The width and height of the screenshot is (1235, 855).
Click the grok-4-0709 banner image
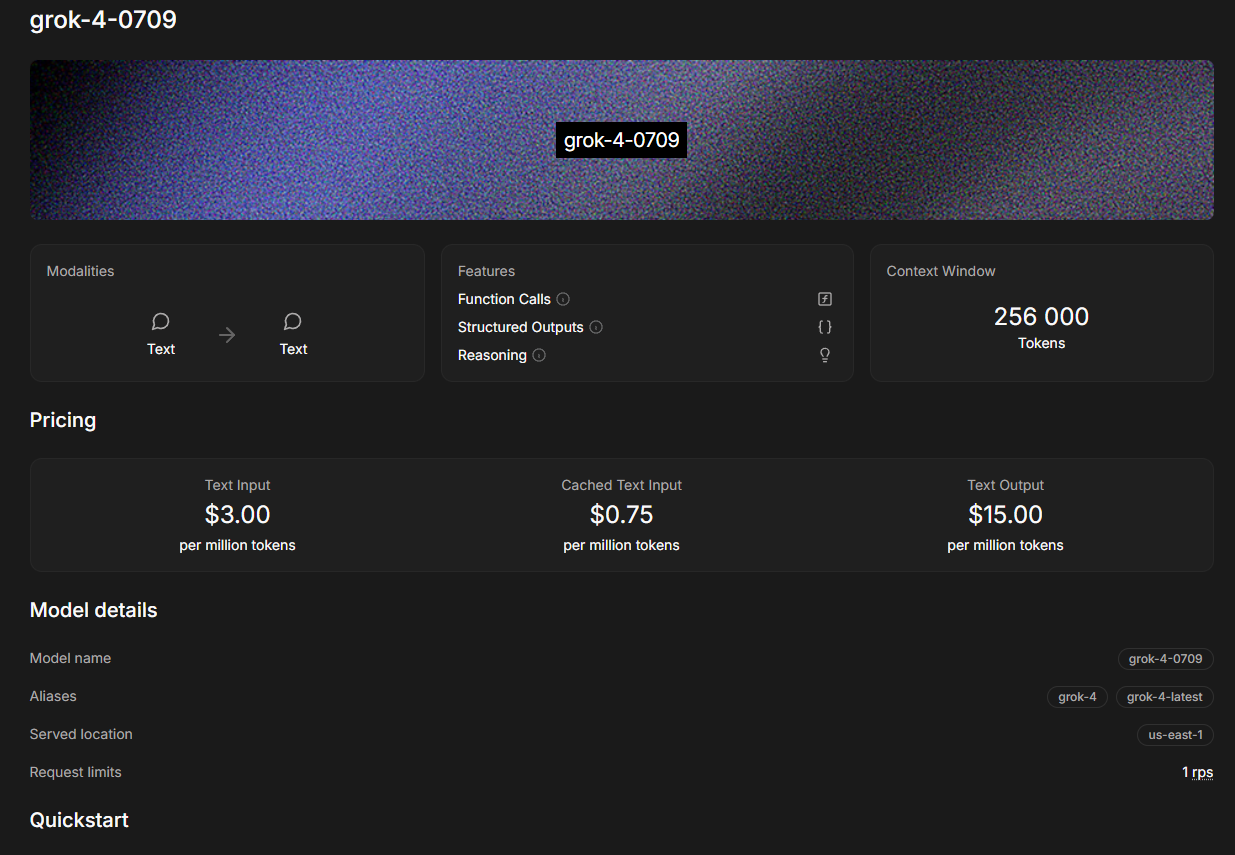coord(621,140)
